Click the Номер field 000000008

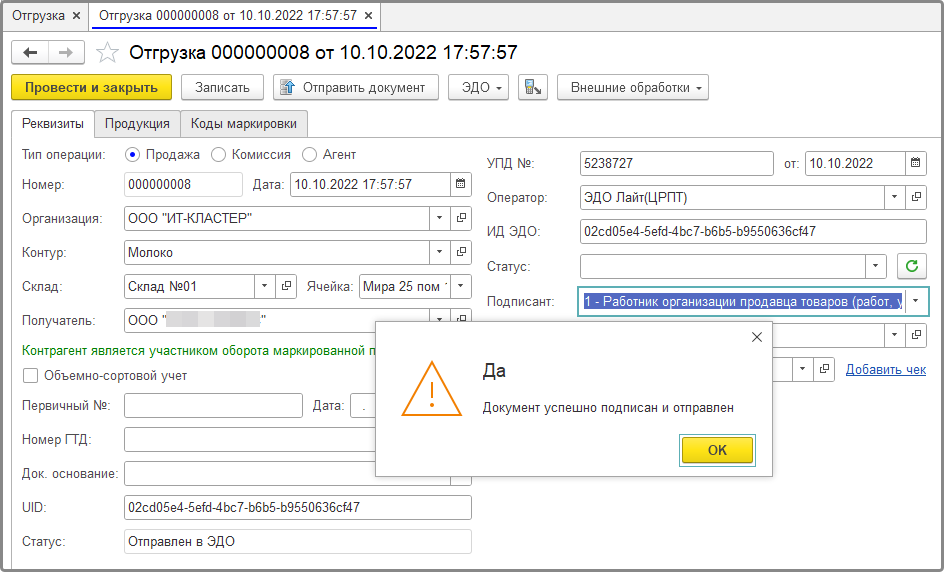point(183,184)
